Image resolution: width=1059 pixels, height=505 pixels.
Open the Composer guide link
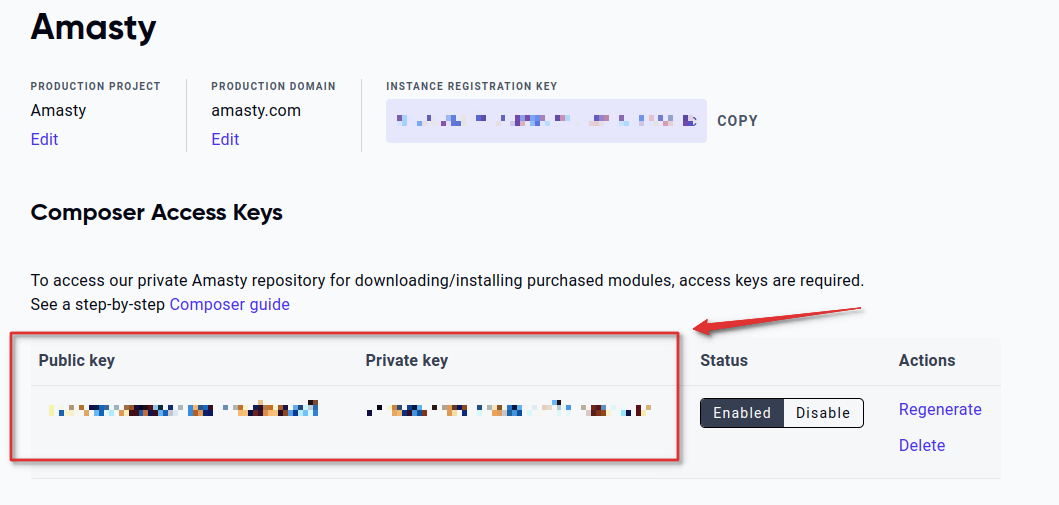tap(230, 304)
